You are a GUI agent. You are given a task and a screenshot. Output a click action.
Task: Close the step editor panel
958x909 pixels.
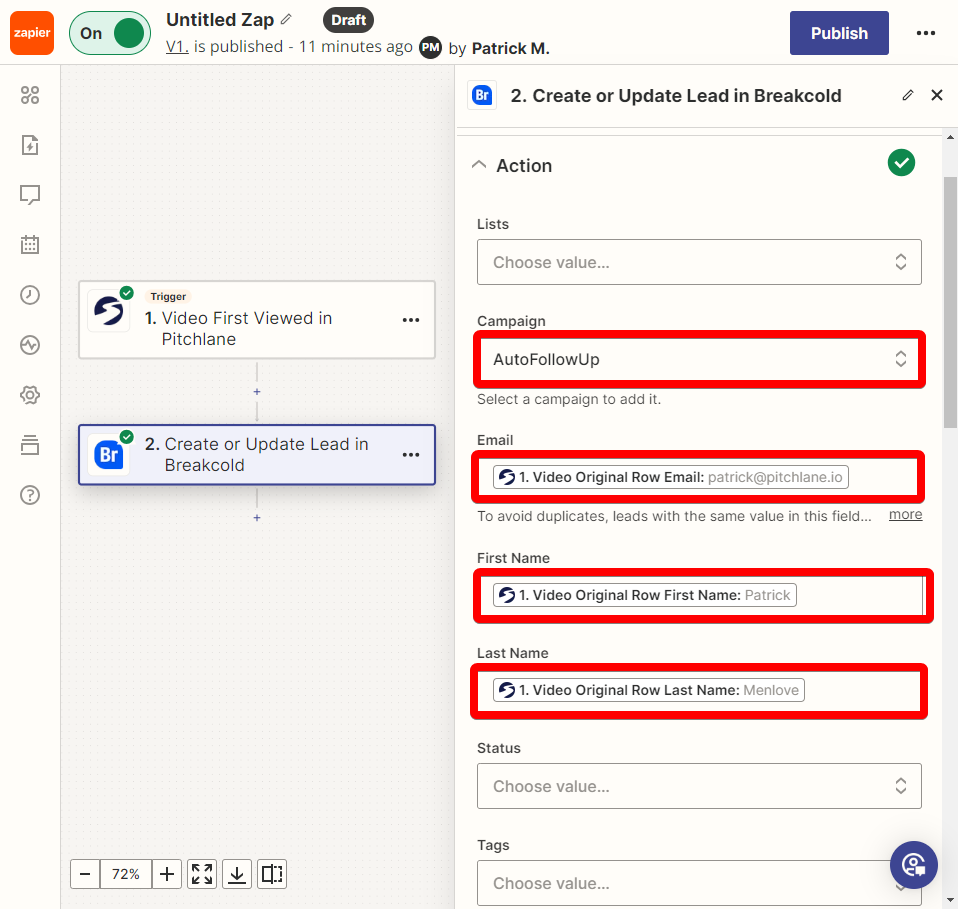pyautogui.click(x=937, y=95)
